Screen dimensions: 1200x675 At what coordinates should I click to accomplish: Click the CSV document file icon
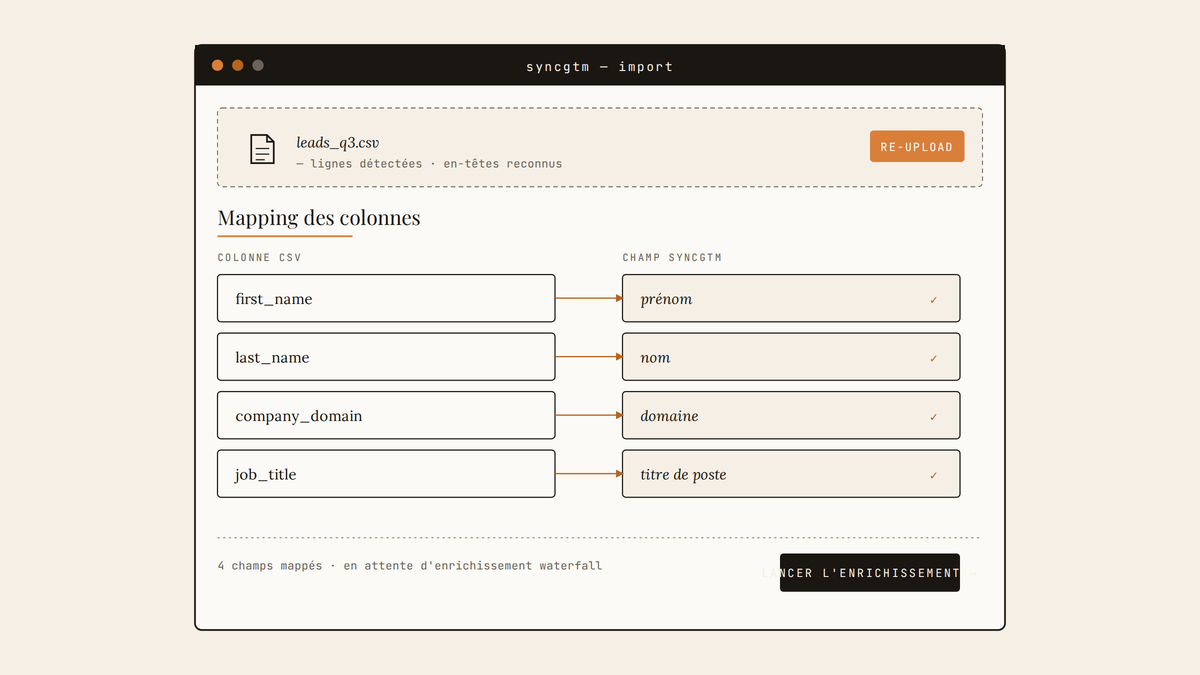click(x=262, y=149)
